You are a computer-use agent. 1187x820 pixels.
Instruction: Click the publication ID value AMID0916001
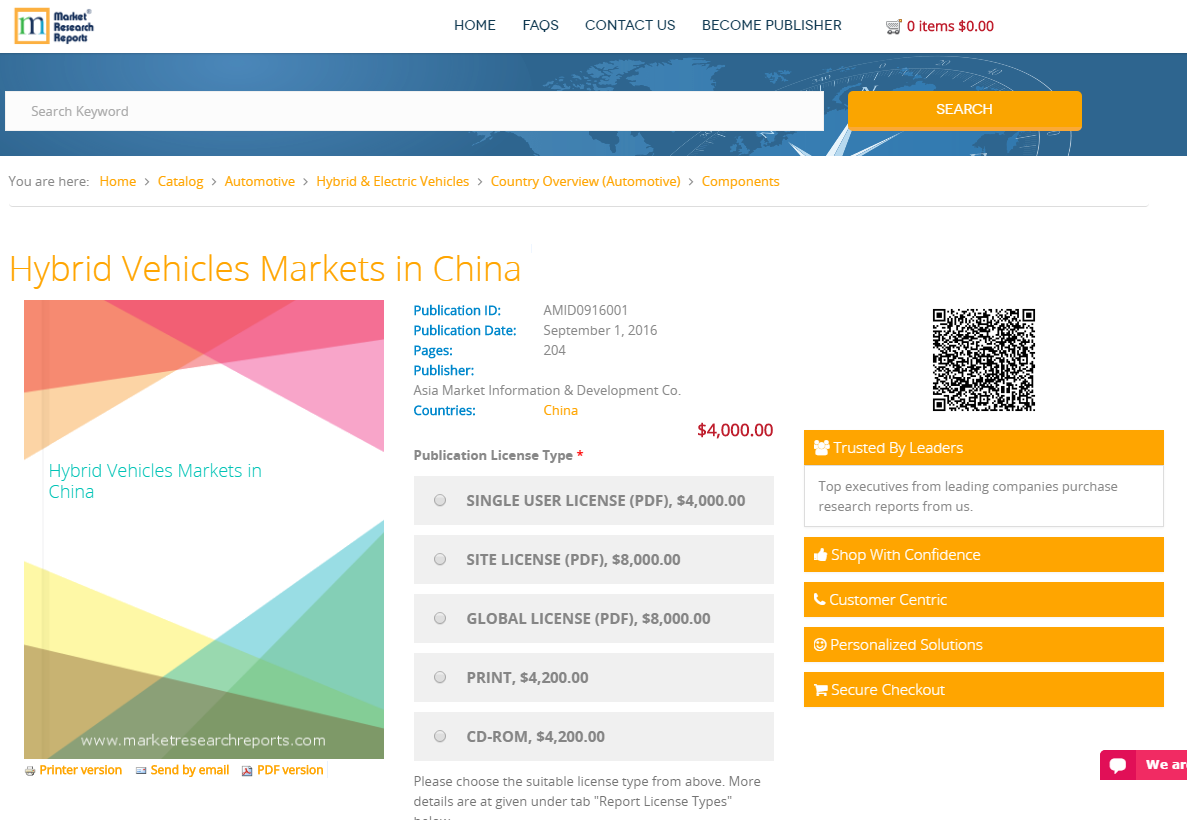[x=585, y=310]
